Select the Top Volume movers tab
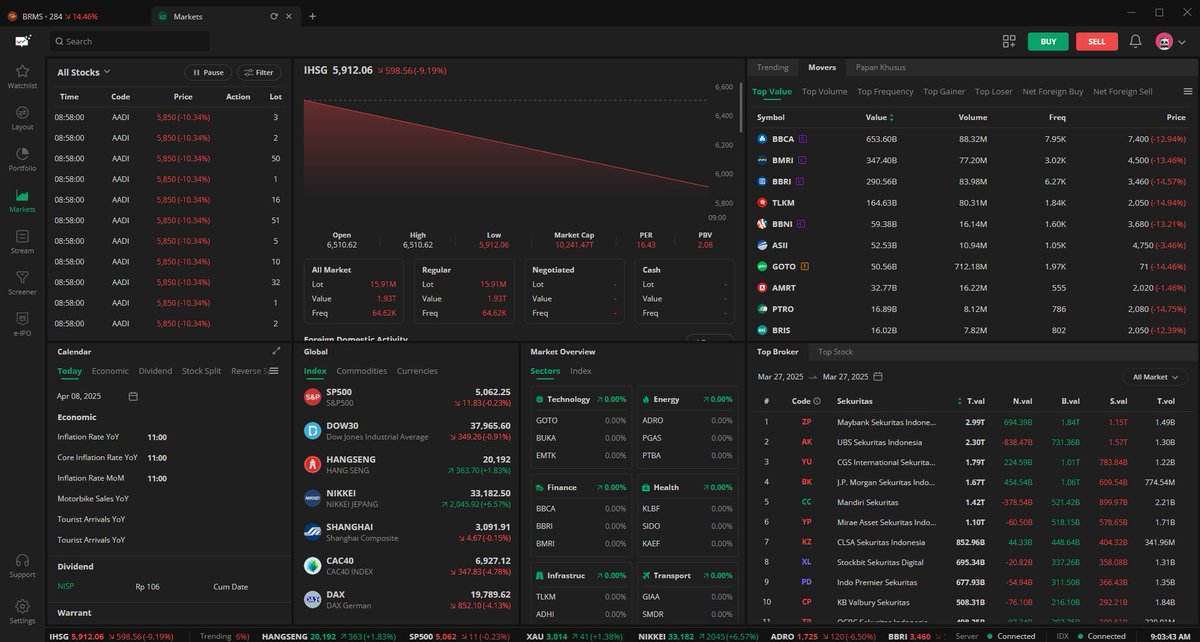Viewport: 1200px width, 642px height. coord(824,91)
